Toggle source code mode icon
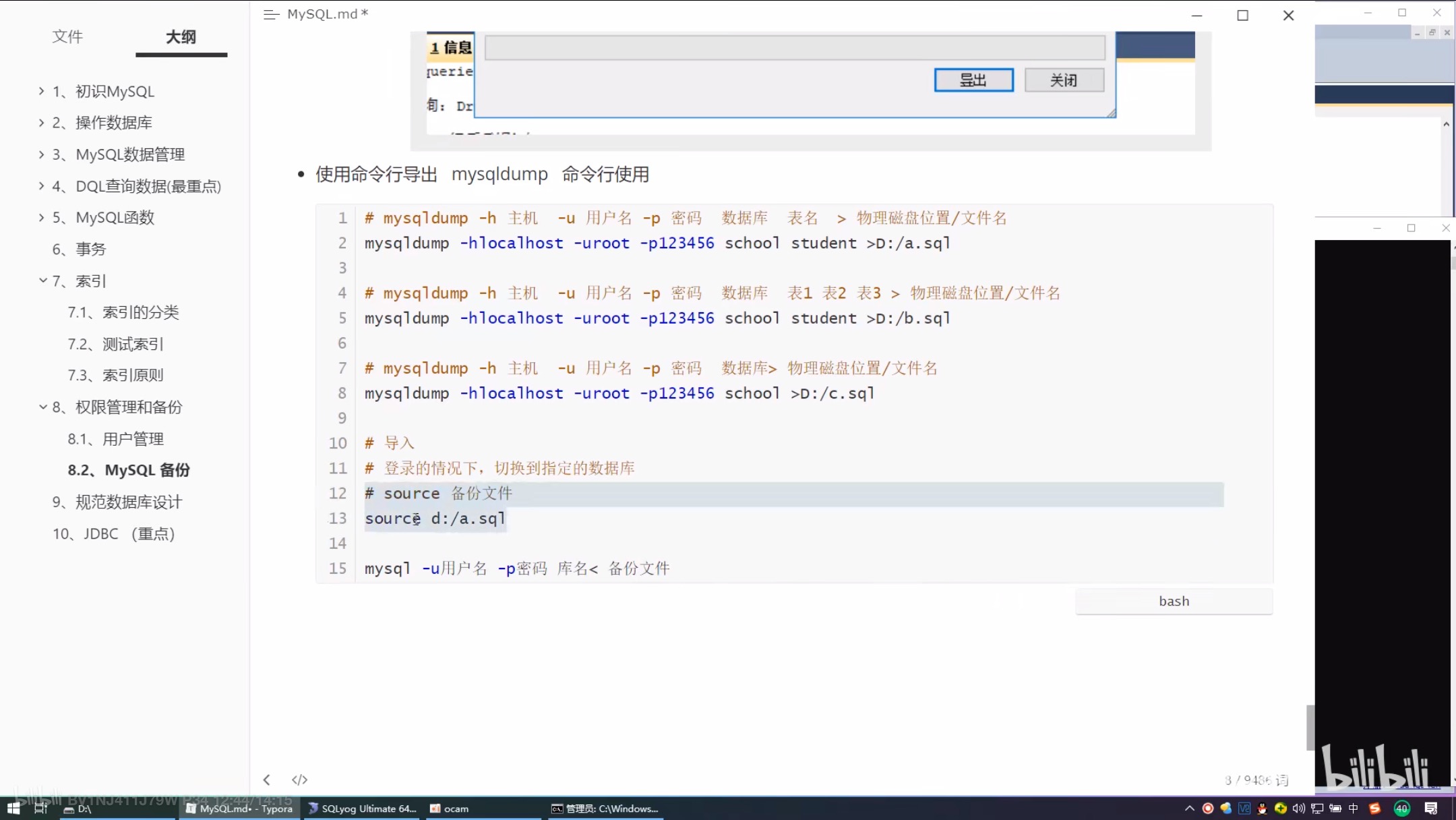The height and width of the screenshot is (820, 1456). pos(299,780)
